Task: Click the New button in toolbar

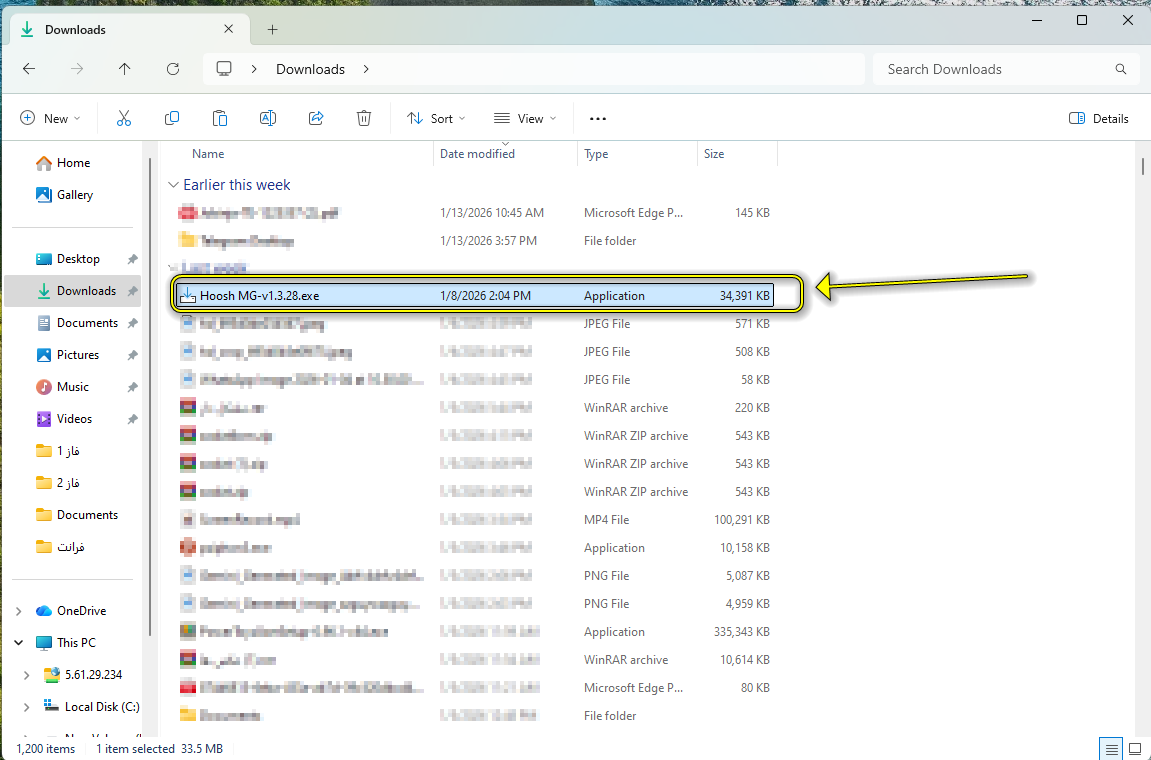Action: [50, 118]
